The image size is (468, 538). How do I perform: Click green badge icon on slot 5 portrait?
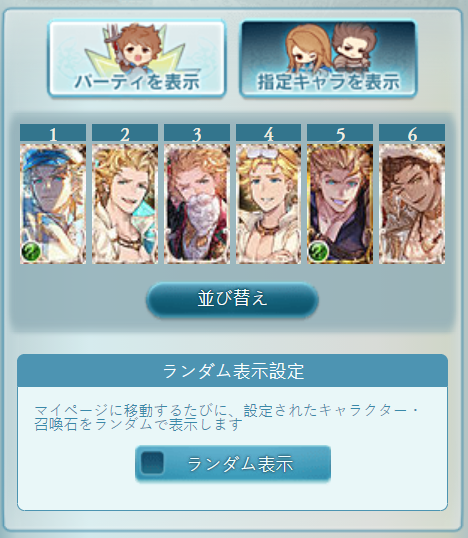tap(318, 252)
